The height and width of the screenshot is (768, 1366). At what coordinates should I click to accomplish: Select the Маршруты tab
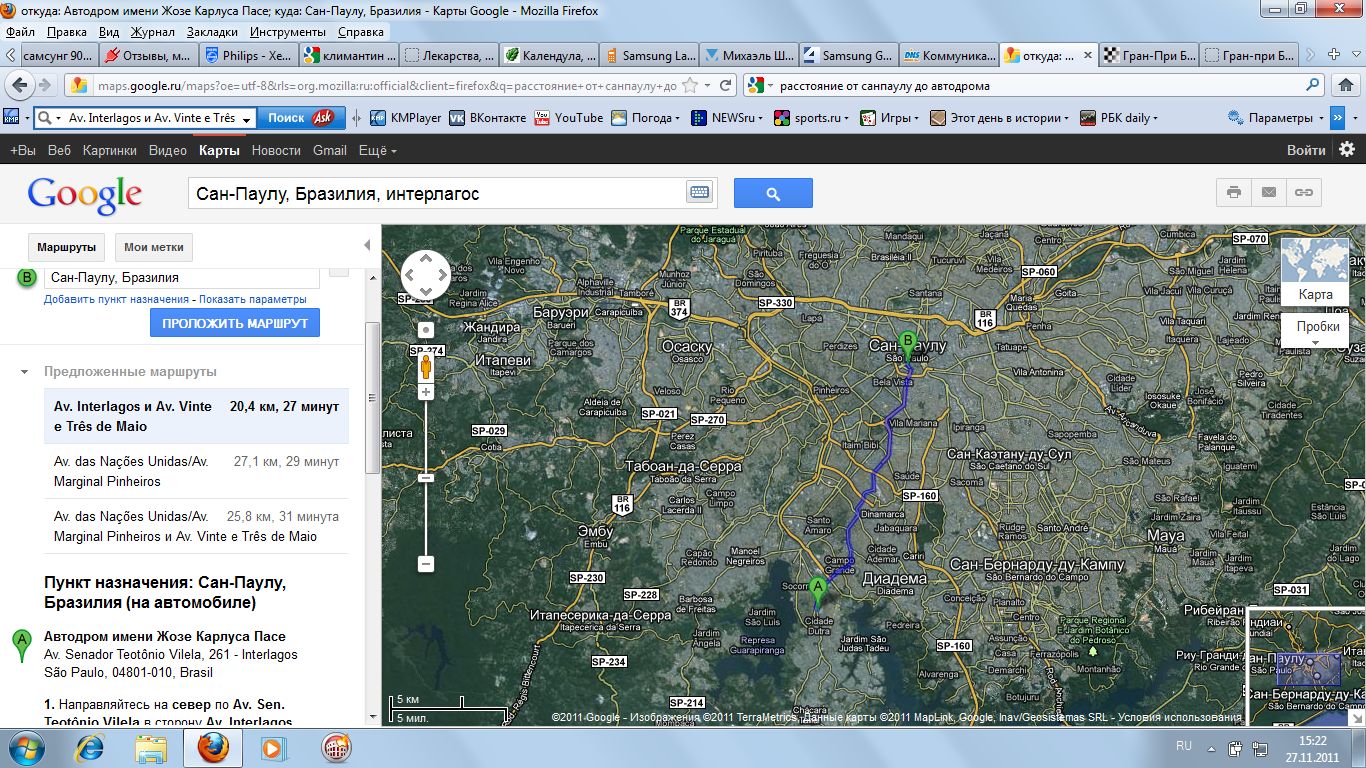pos(66,247)
